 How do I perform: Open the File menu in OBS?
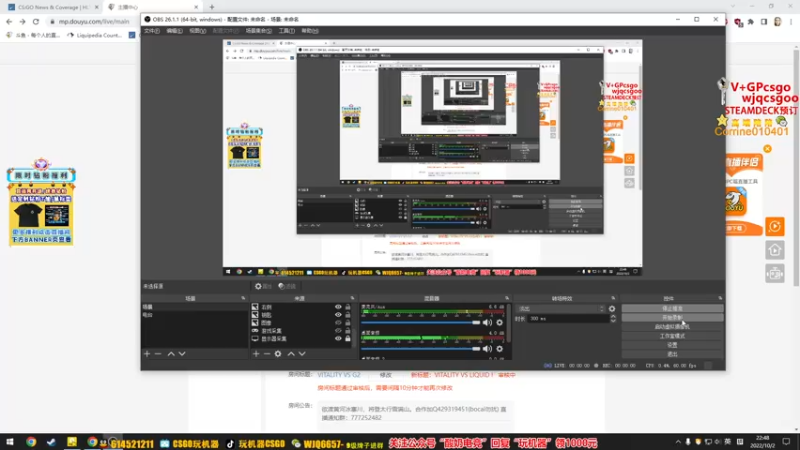(152, 31)
